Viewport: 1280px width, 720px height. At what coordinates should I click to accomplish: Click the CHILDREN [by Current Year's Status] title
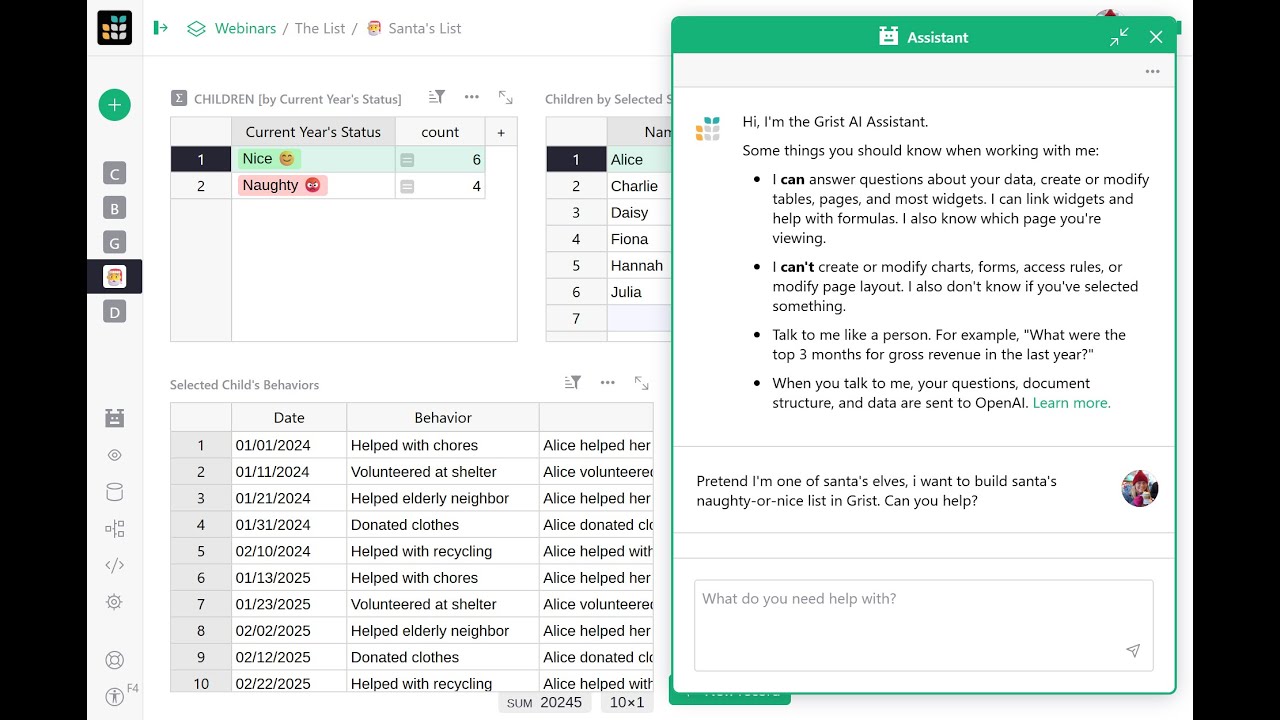pyautogui.click(x=297, y=99)
